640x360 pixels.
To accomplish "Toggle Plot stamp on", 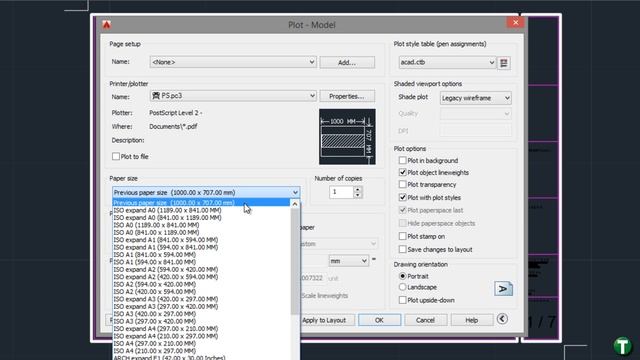I will (x=402, y=236).
